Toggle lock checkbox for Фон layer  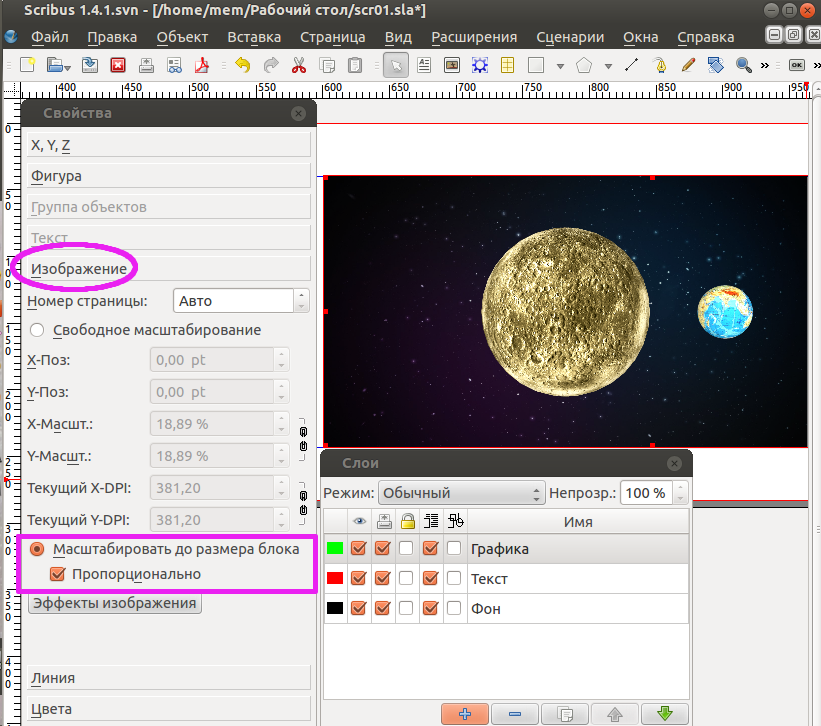pos(406,608)
